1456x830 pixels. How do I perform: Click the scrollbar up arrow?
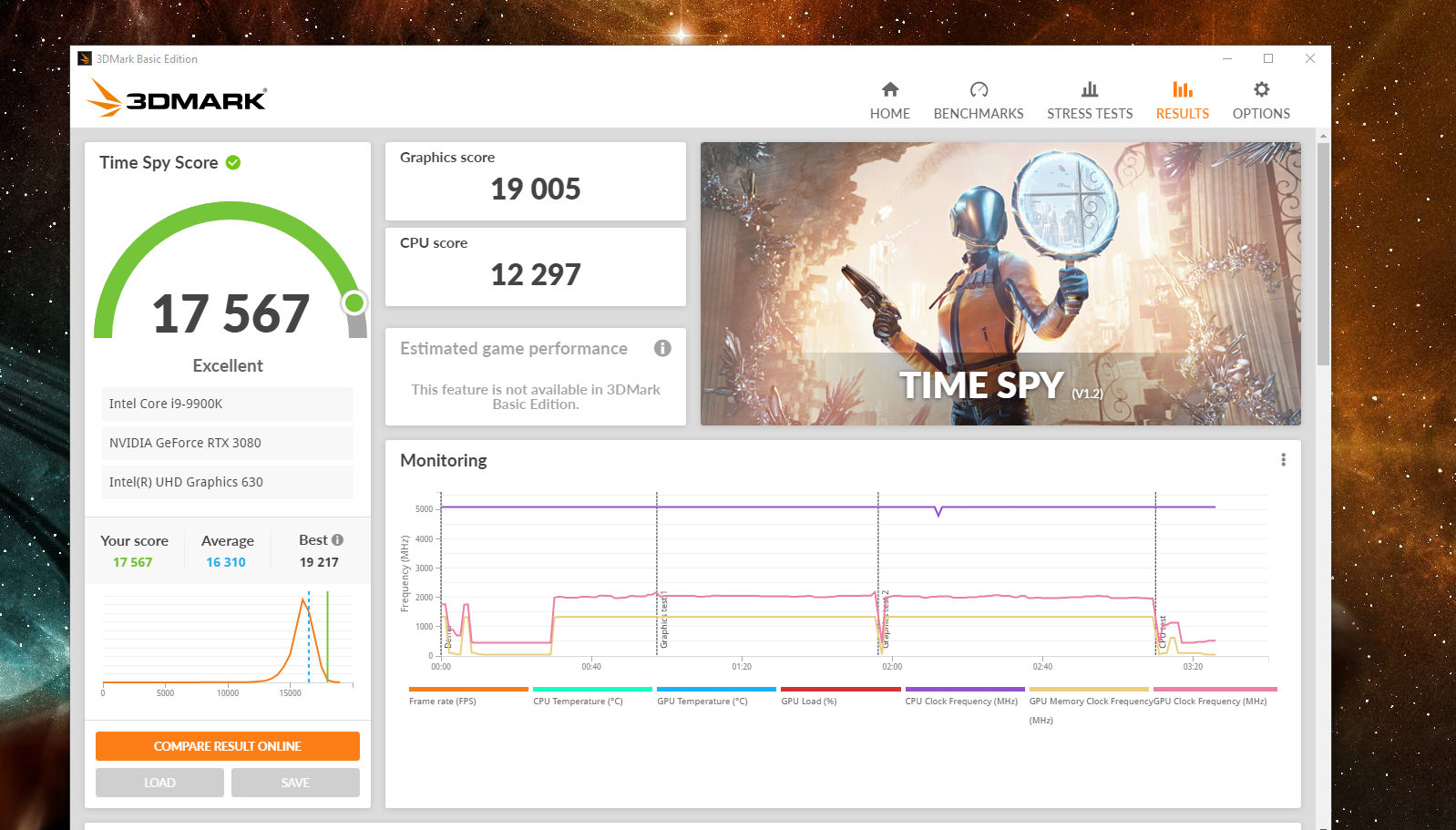click(1323, 136)
